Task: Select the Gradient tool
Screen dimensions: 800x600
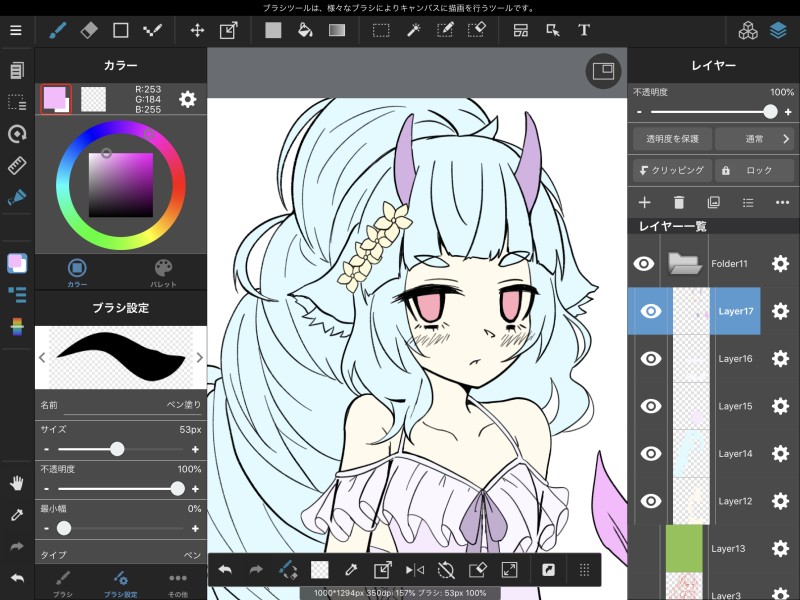Action: (x=337, y=31)
